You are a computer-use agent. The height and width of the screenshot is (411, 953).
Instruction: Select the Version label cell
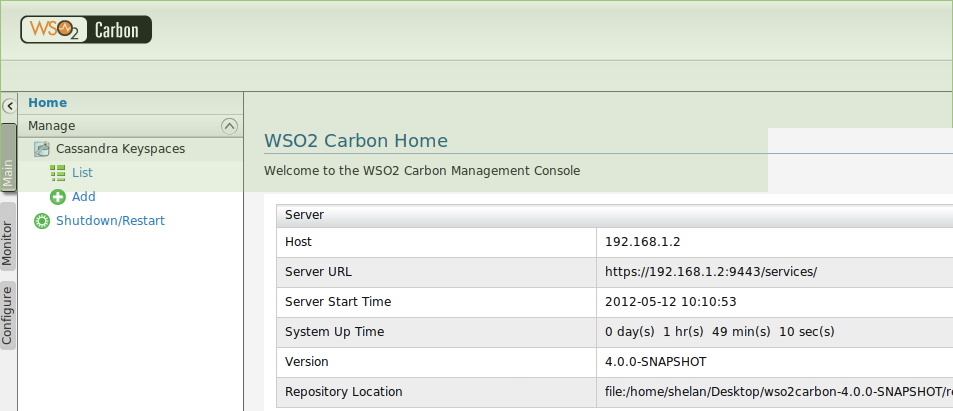coord(436,362)
